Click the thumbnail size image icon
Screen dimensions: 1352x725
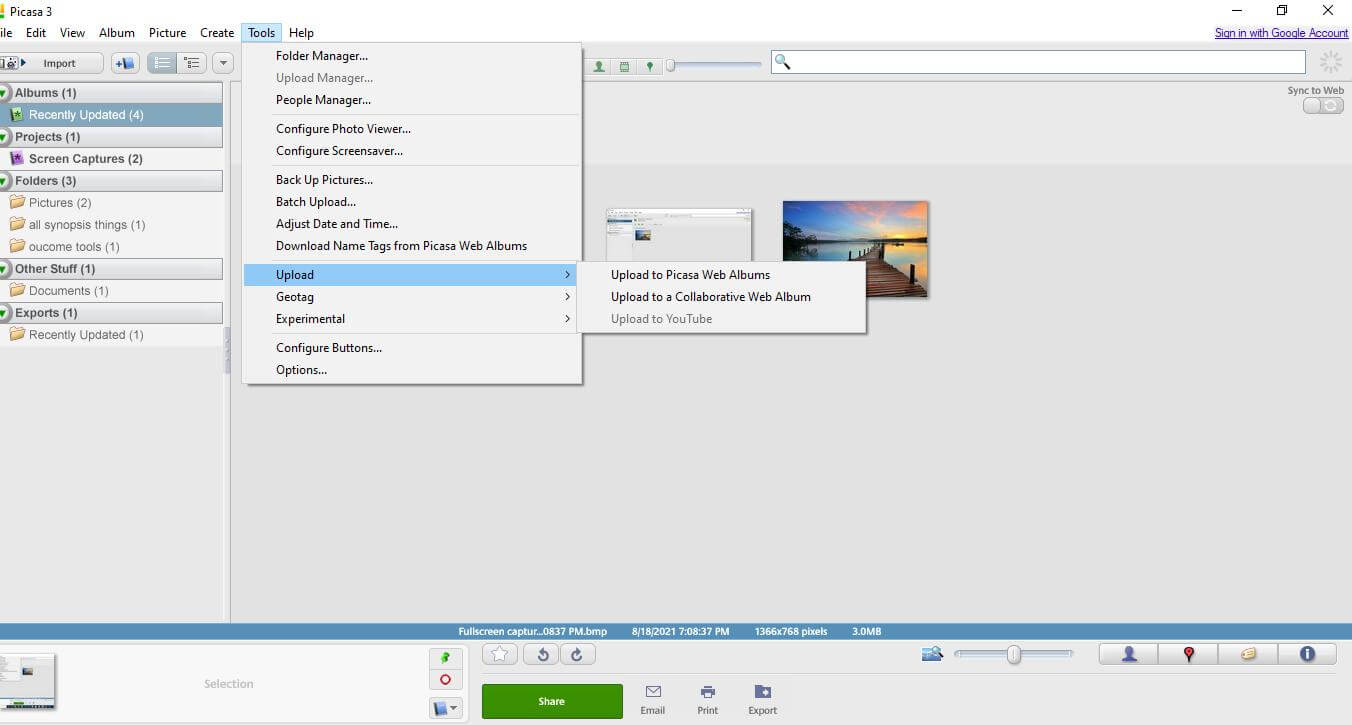(x=933, y=654)
